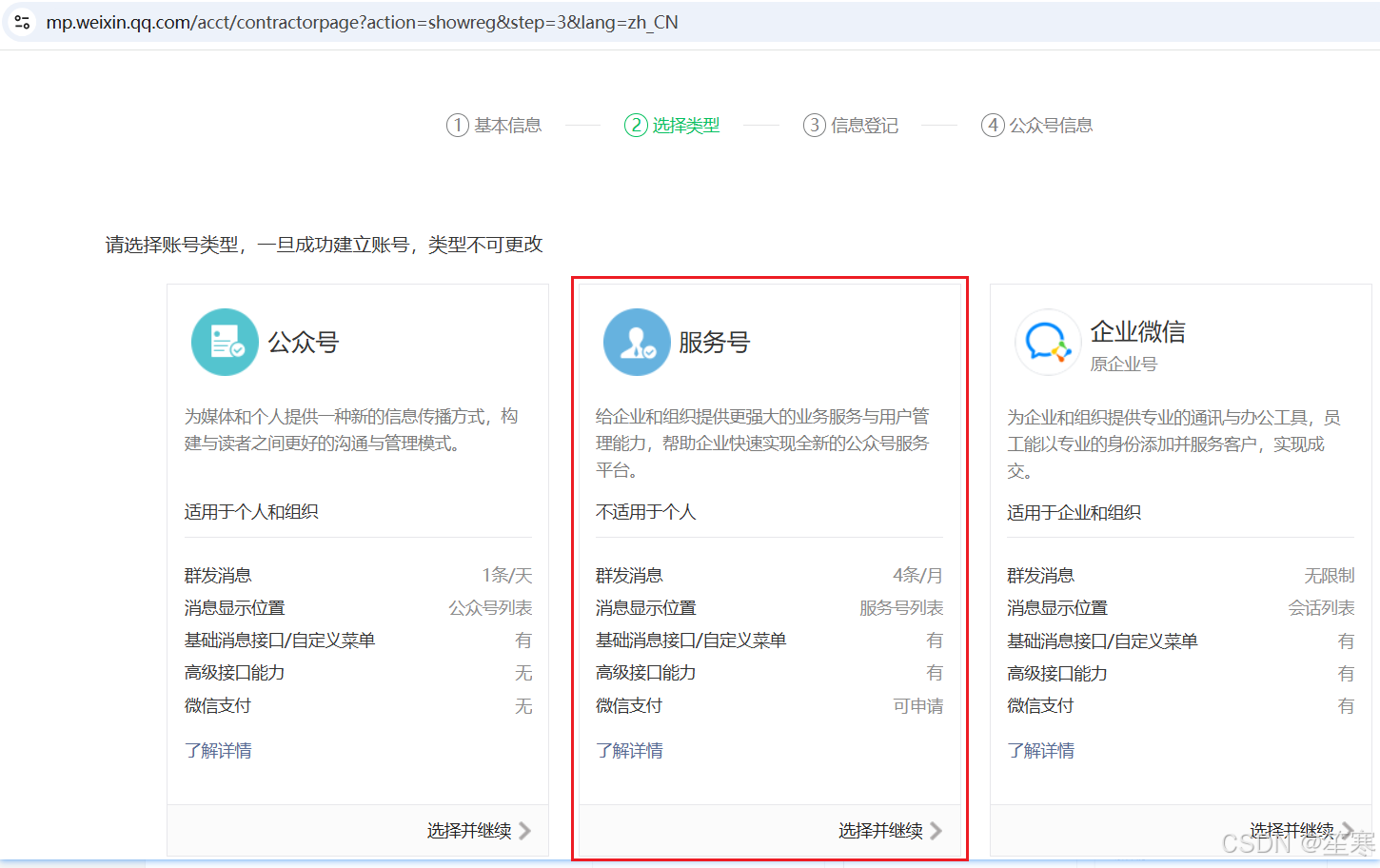Click step 3 信息登记 in progress bar
Image resolution: width=1380 pixels, height=868 pixels.
(x=851, y=125)
